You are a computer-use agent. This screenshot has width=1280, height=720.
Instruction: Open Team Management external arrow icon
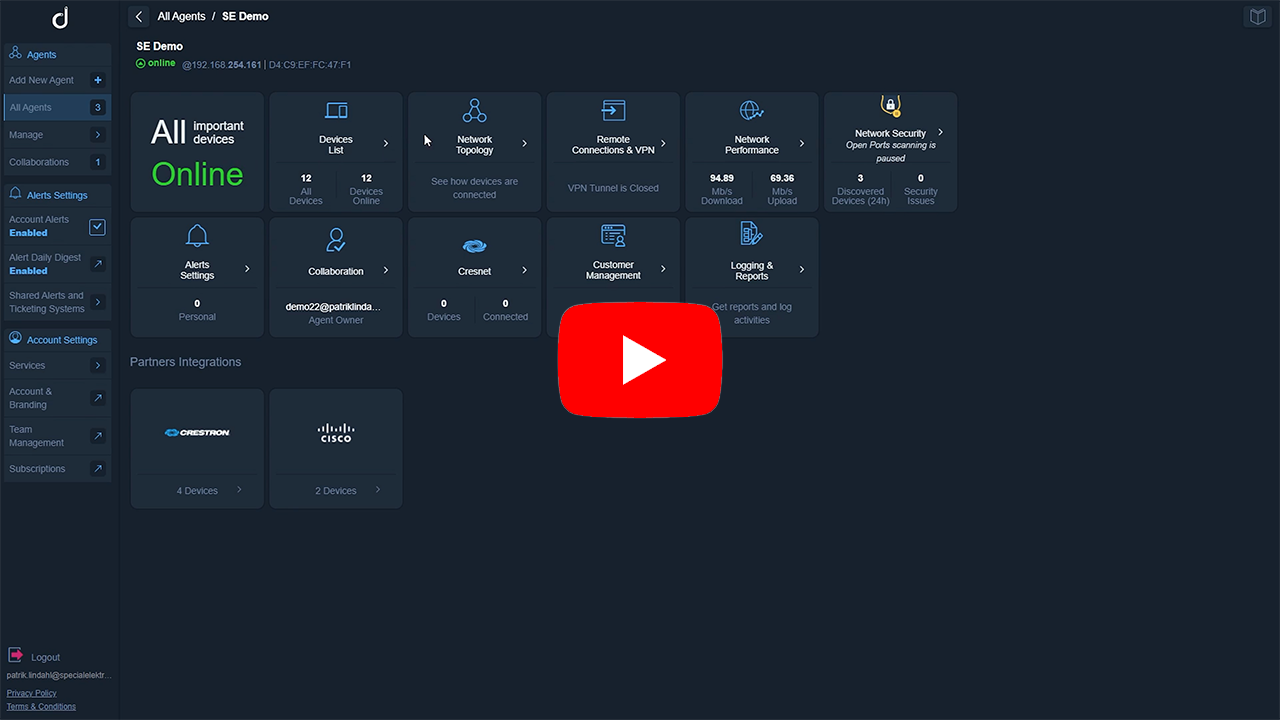(97, 436)
